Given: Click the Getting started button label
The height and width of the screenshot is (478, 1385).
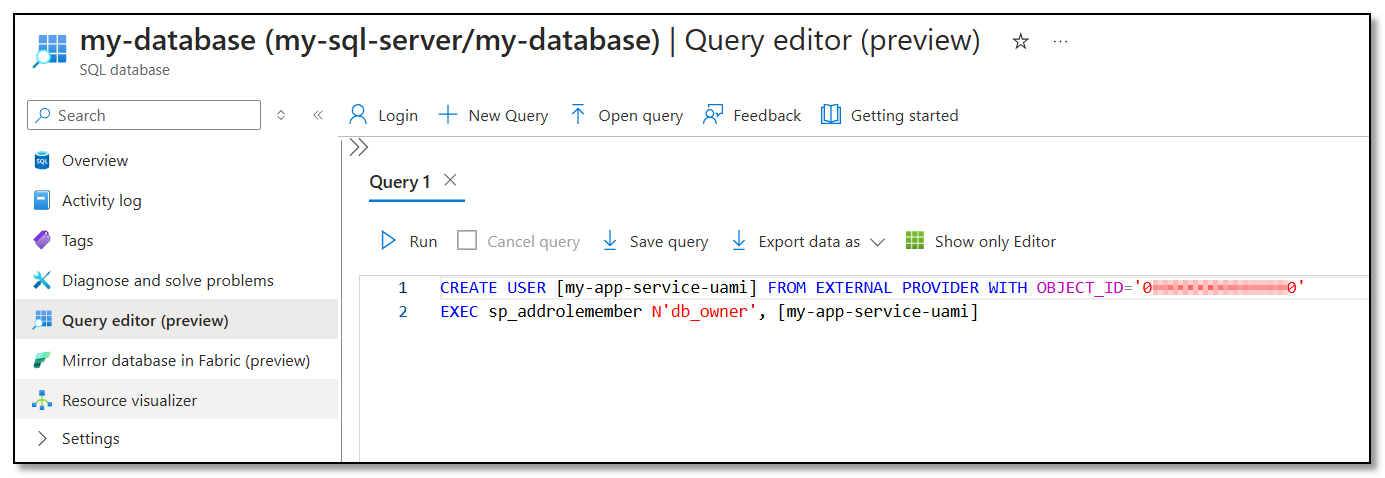Looking at the screenshot, I should click(904, 116).
